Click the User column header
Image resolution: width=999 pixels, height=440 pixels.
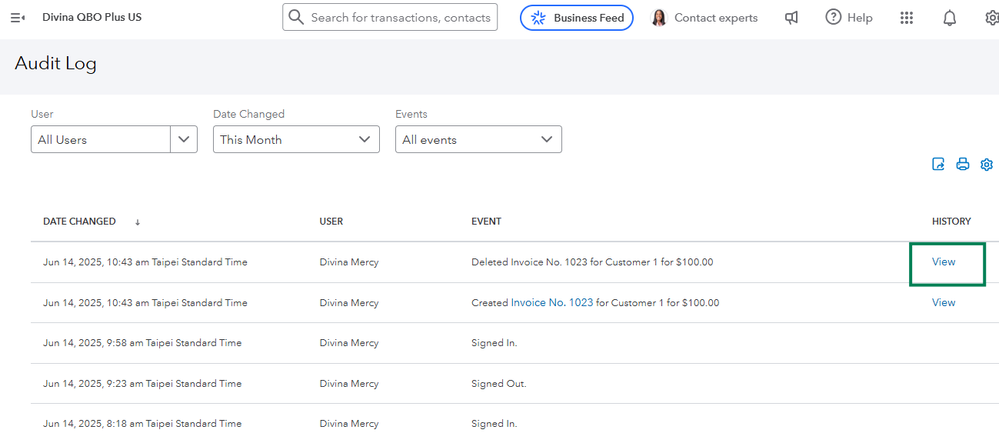click(331, 221)
